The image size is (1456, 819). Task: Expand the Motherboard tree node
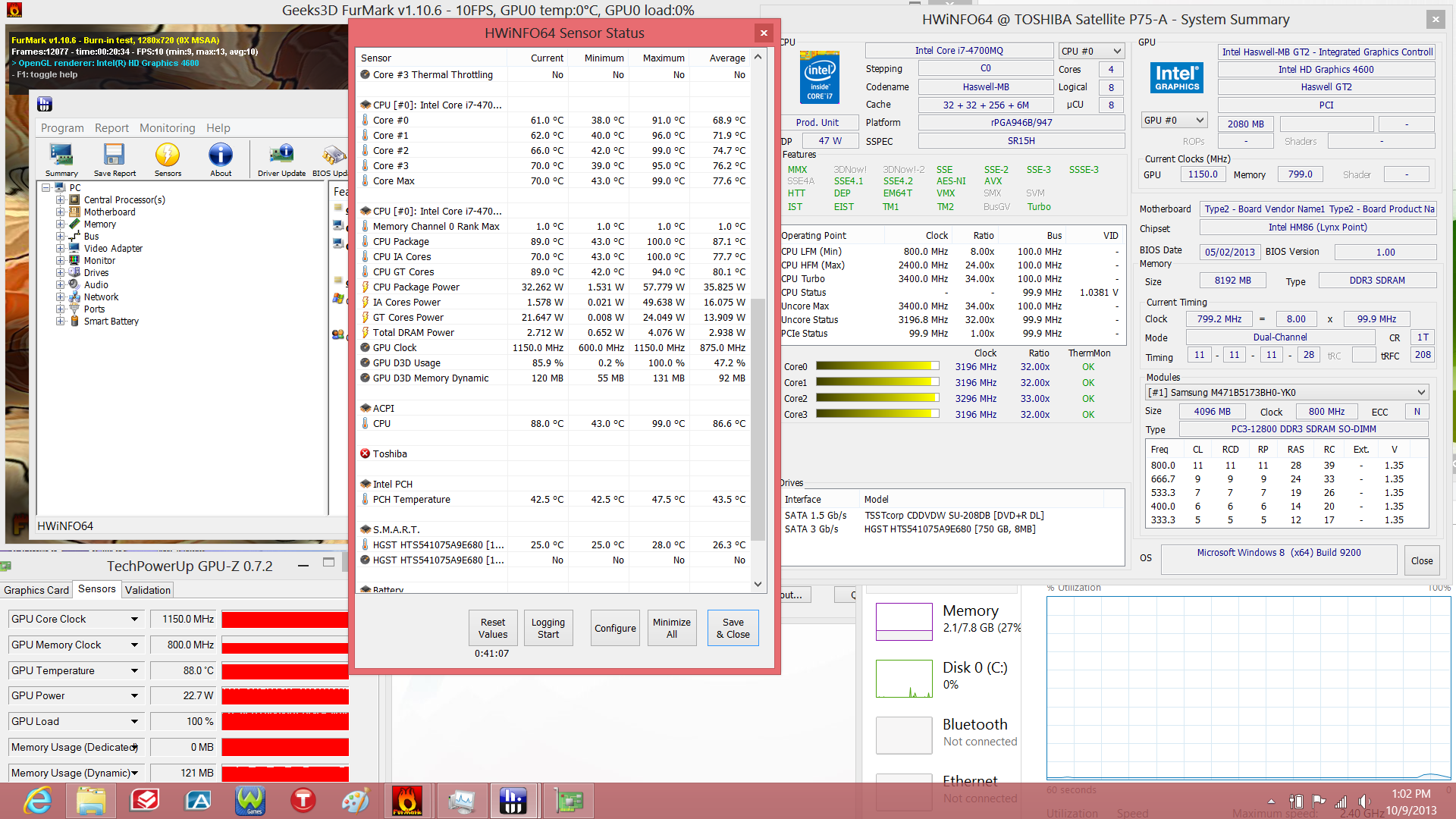[x=60, y=212]
